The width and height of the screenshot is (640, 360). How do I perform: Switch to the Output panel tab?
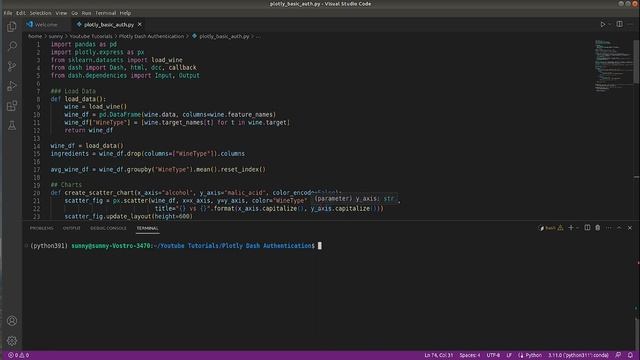pos(71,228)
